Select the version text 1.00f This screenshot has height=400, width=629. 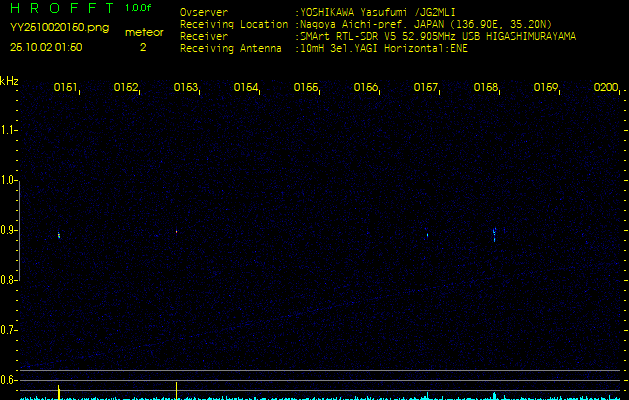point(138,8)
